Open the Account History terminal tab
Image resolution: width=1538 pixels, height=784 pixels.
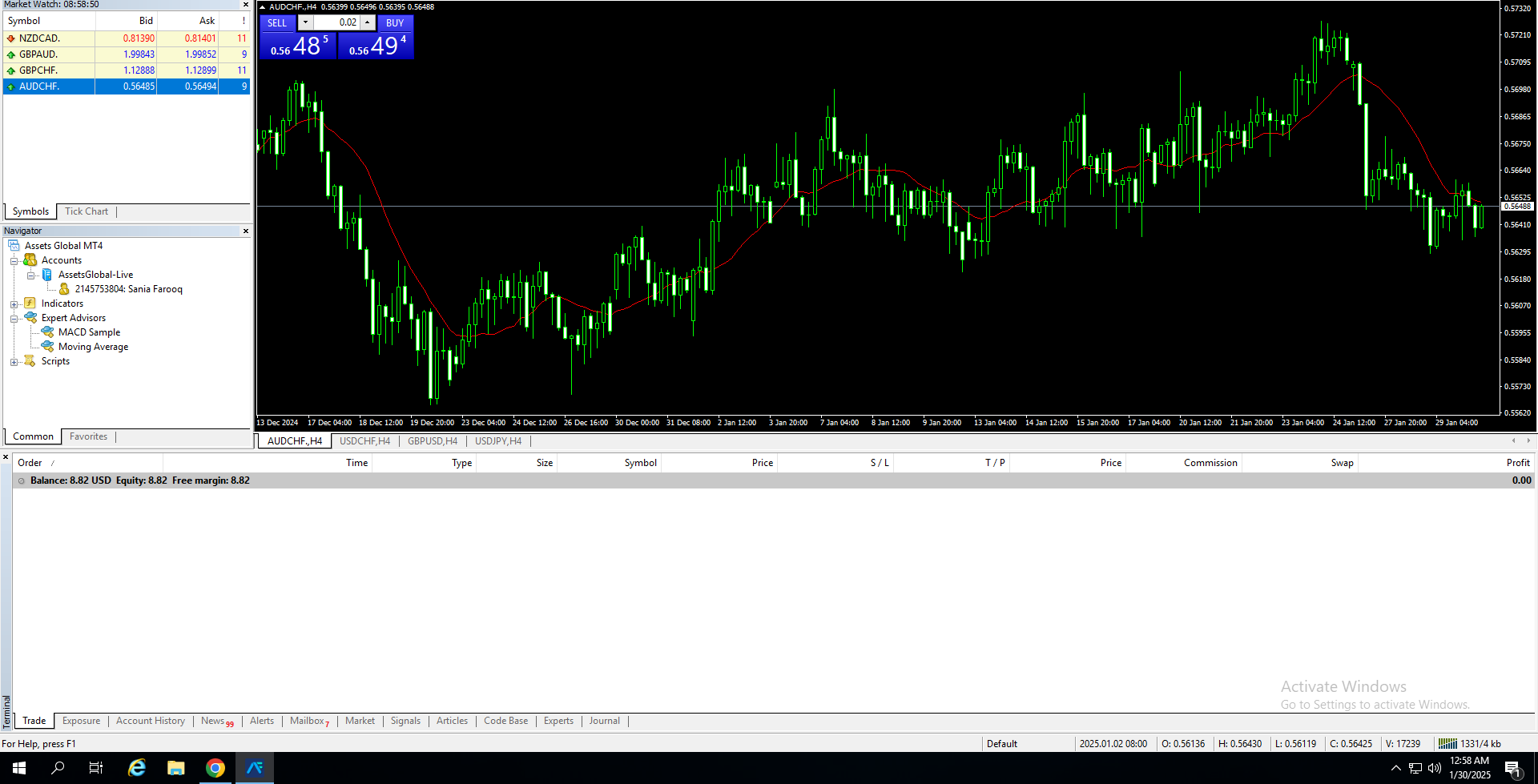click(150, 721)
